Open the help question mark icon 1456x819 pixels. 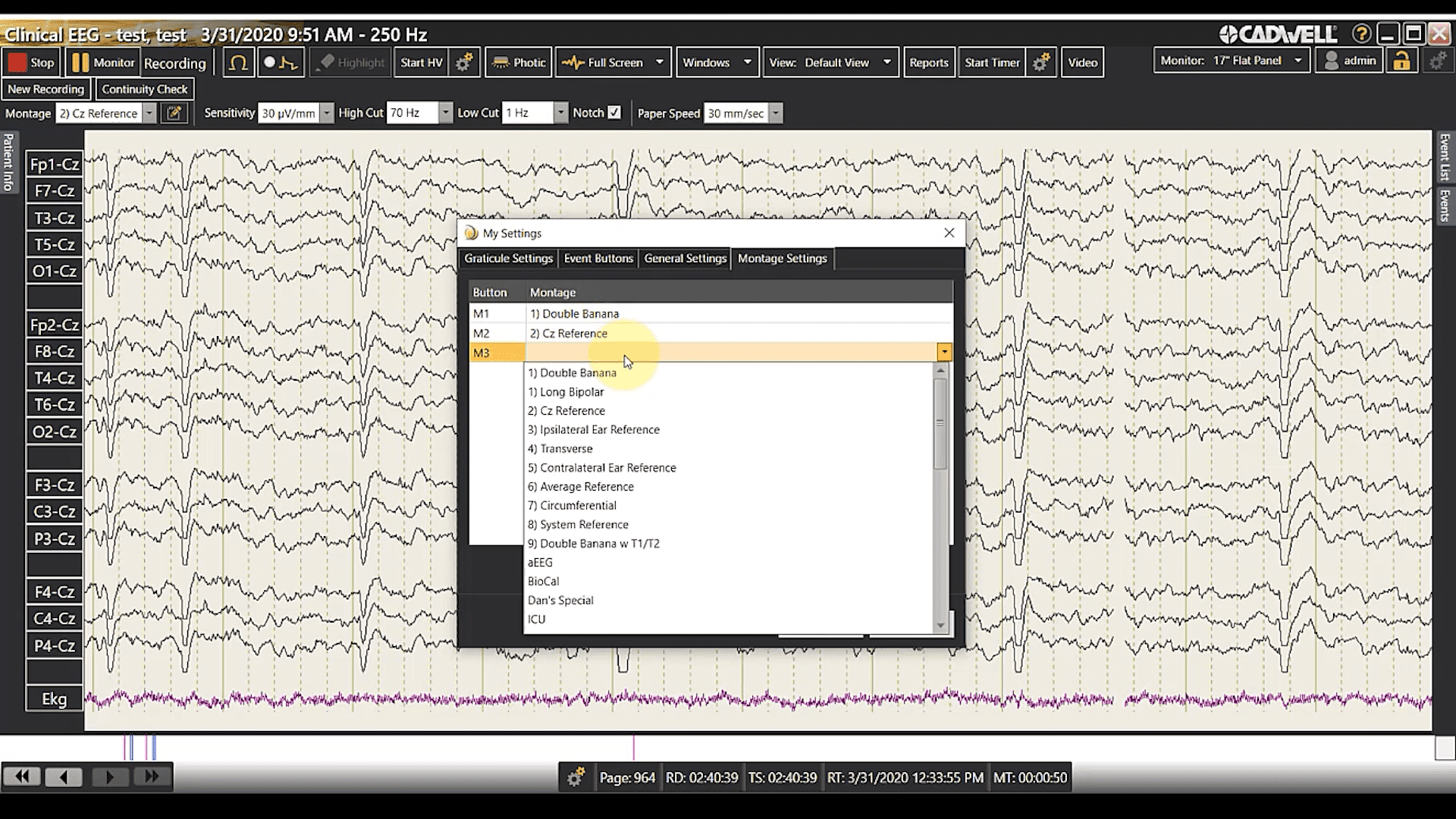(x=1361, y=34)
